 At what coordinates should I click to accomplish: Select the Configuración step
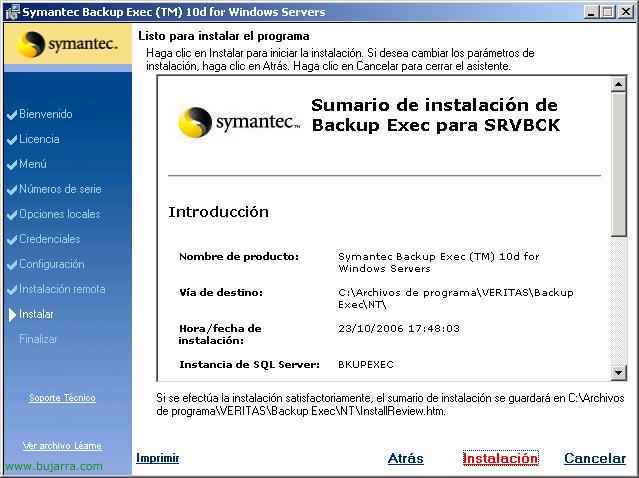(52, 264)
